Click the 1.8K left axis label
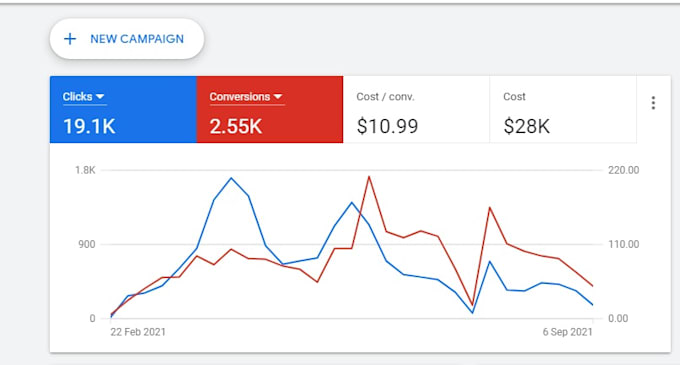The image size is (680, 365). click(x=85, y=170)
